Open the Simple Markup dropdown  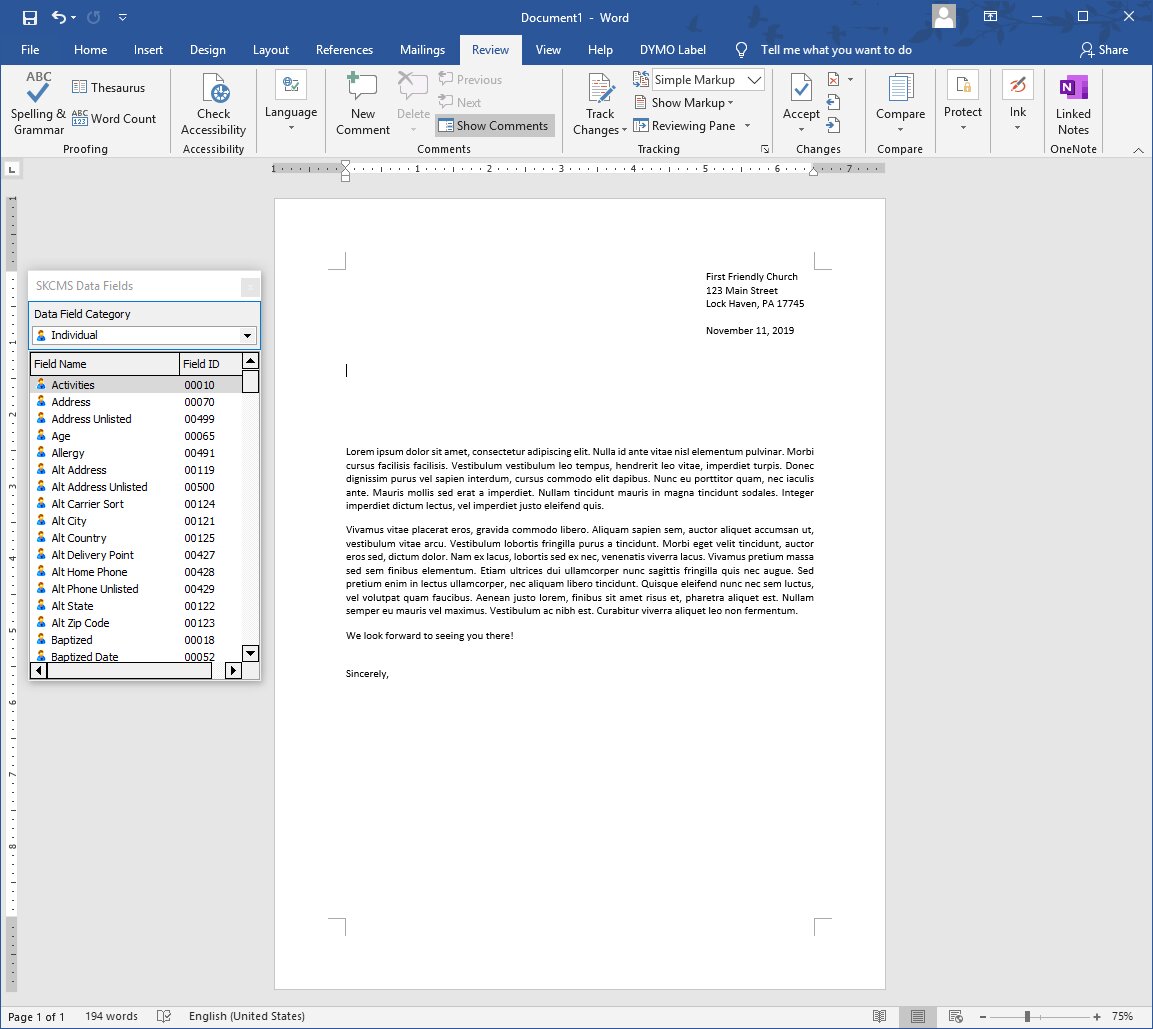(708, 80)
